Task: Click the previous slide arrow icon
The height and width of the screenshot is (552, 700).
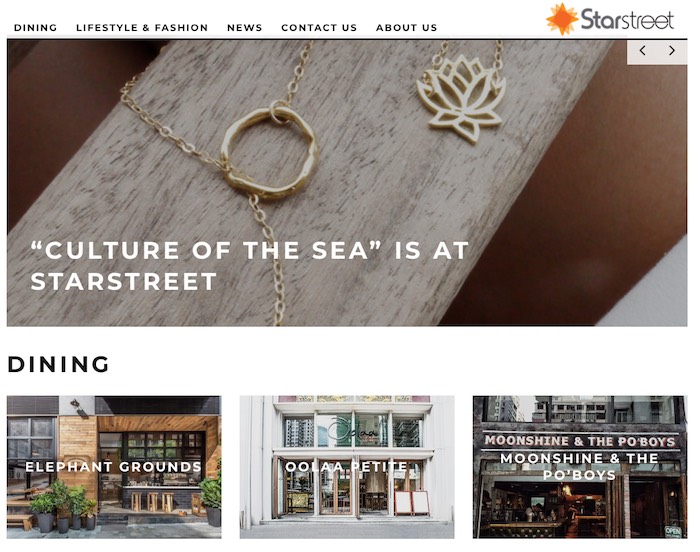Action: tap(642, 50)
